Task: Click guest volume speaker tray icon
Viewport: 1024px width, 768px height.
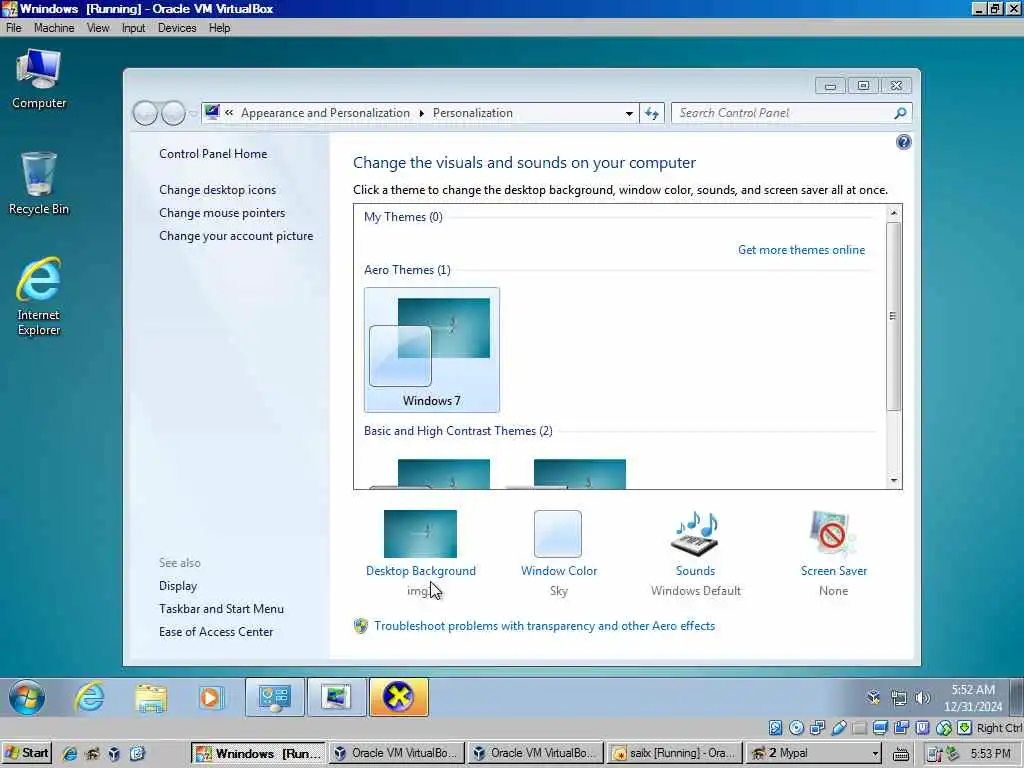Action: 922,698
